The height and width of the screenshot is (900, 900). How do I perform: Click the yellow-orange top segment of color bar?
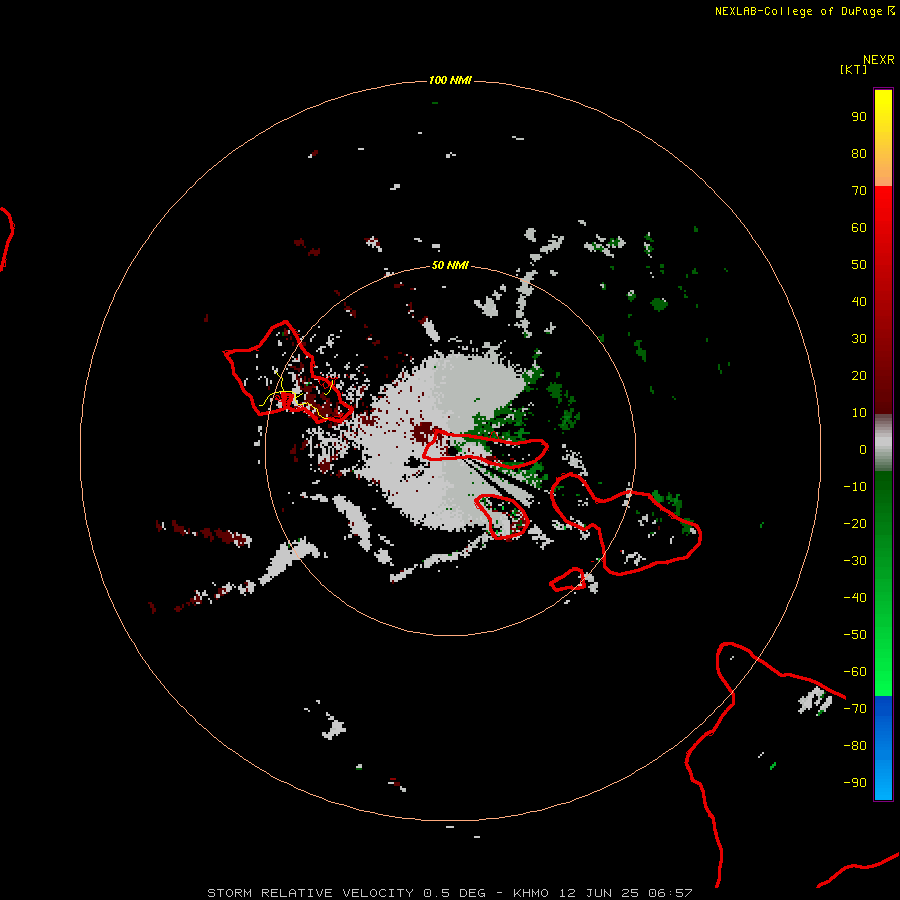click(x=883, y=138)
